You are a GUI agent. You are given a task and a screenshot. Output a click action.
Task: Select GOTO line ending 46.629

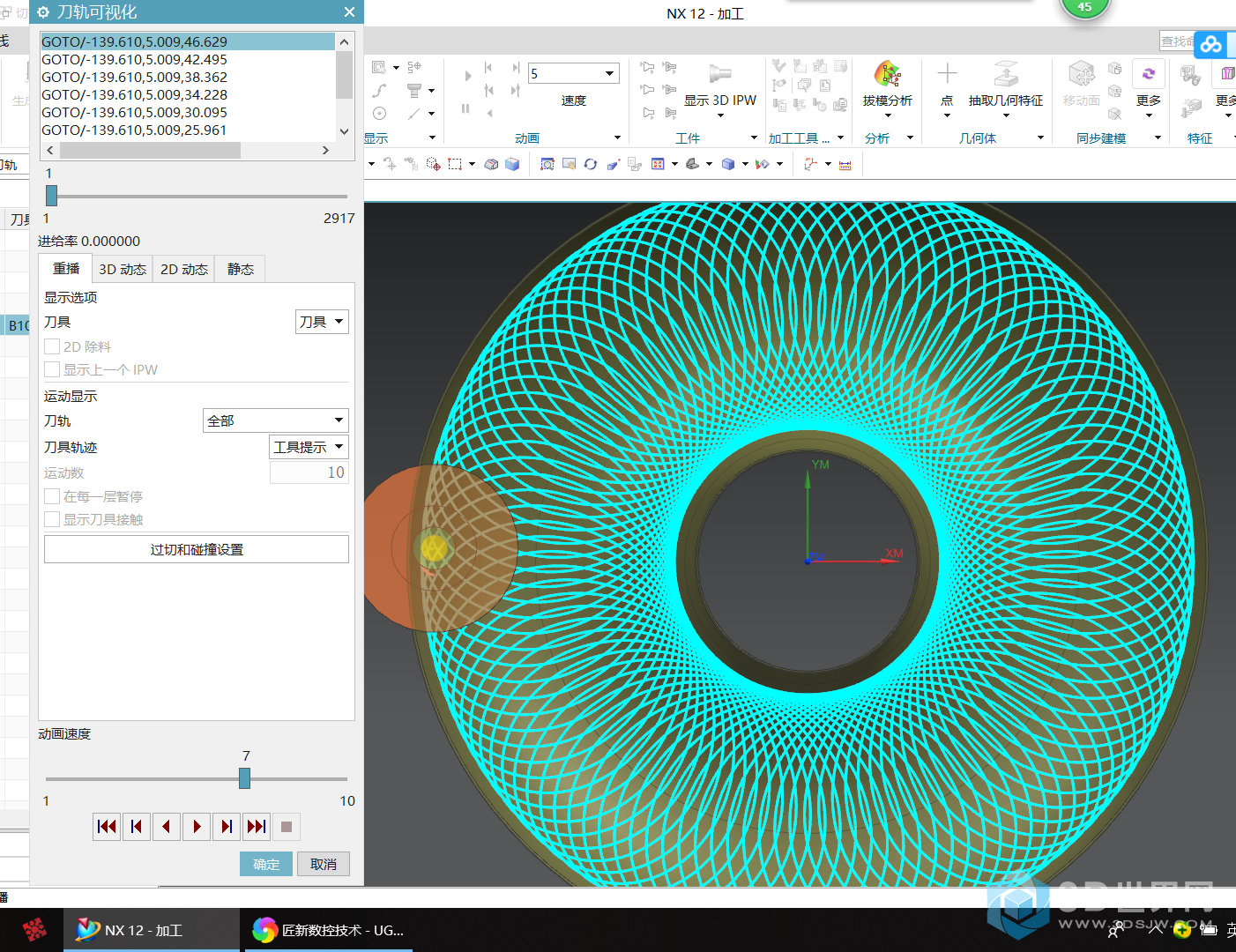[x=188, y=41]
